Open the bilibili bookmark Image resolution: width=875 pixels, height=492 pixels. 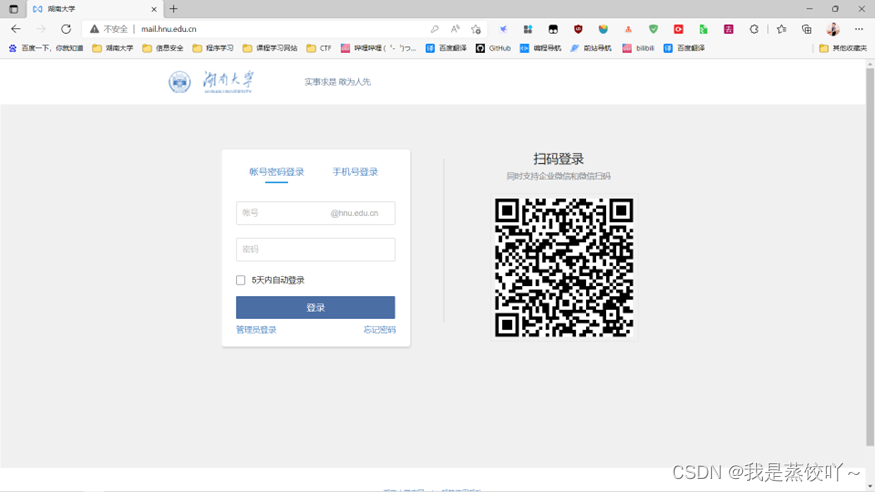[638, 49]
